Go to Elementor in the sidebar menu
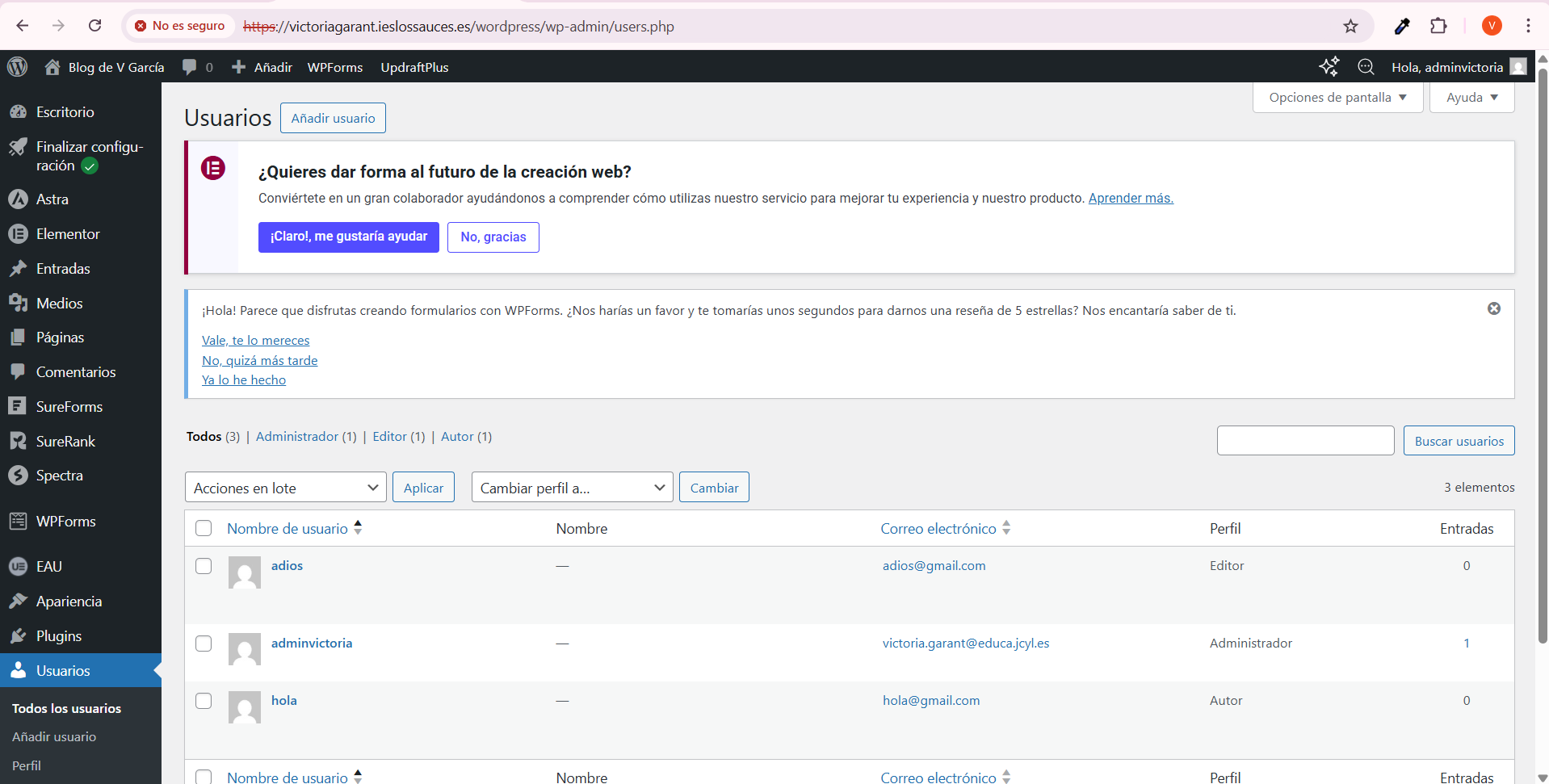 click(68, 234)
